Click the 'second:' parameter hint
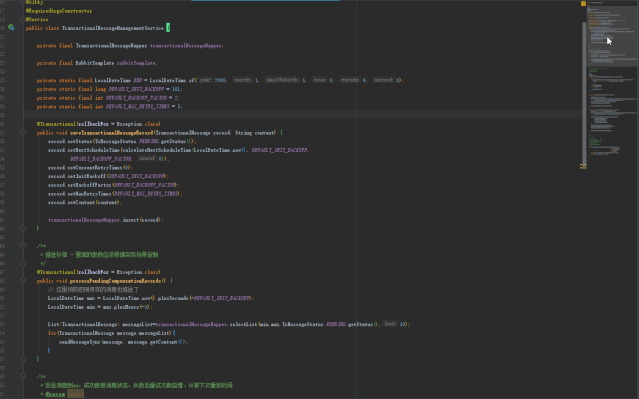The image size is (639, 399). pyautogui.click(x=383, y=80)
